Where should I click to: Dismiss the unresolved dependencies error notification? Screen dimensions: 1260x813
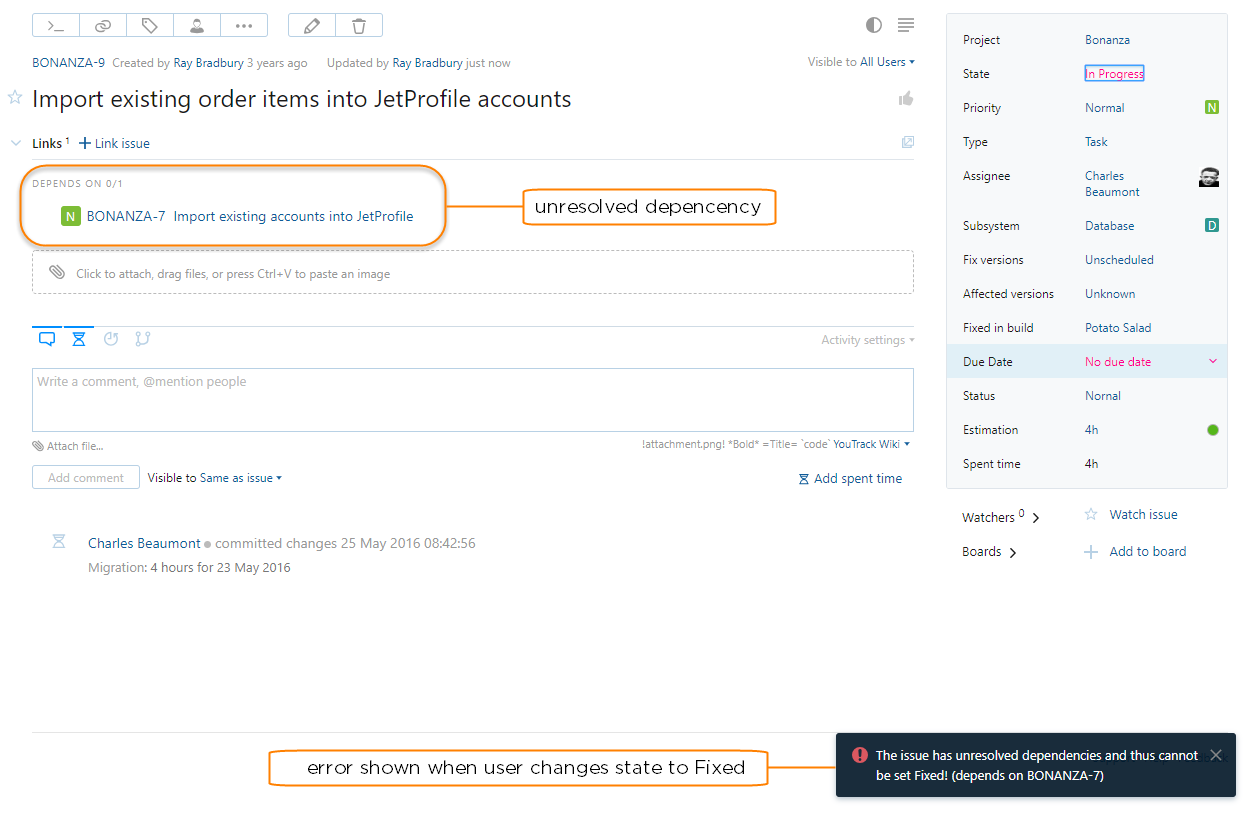click(x=1215, y=756)
